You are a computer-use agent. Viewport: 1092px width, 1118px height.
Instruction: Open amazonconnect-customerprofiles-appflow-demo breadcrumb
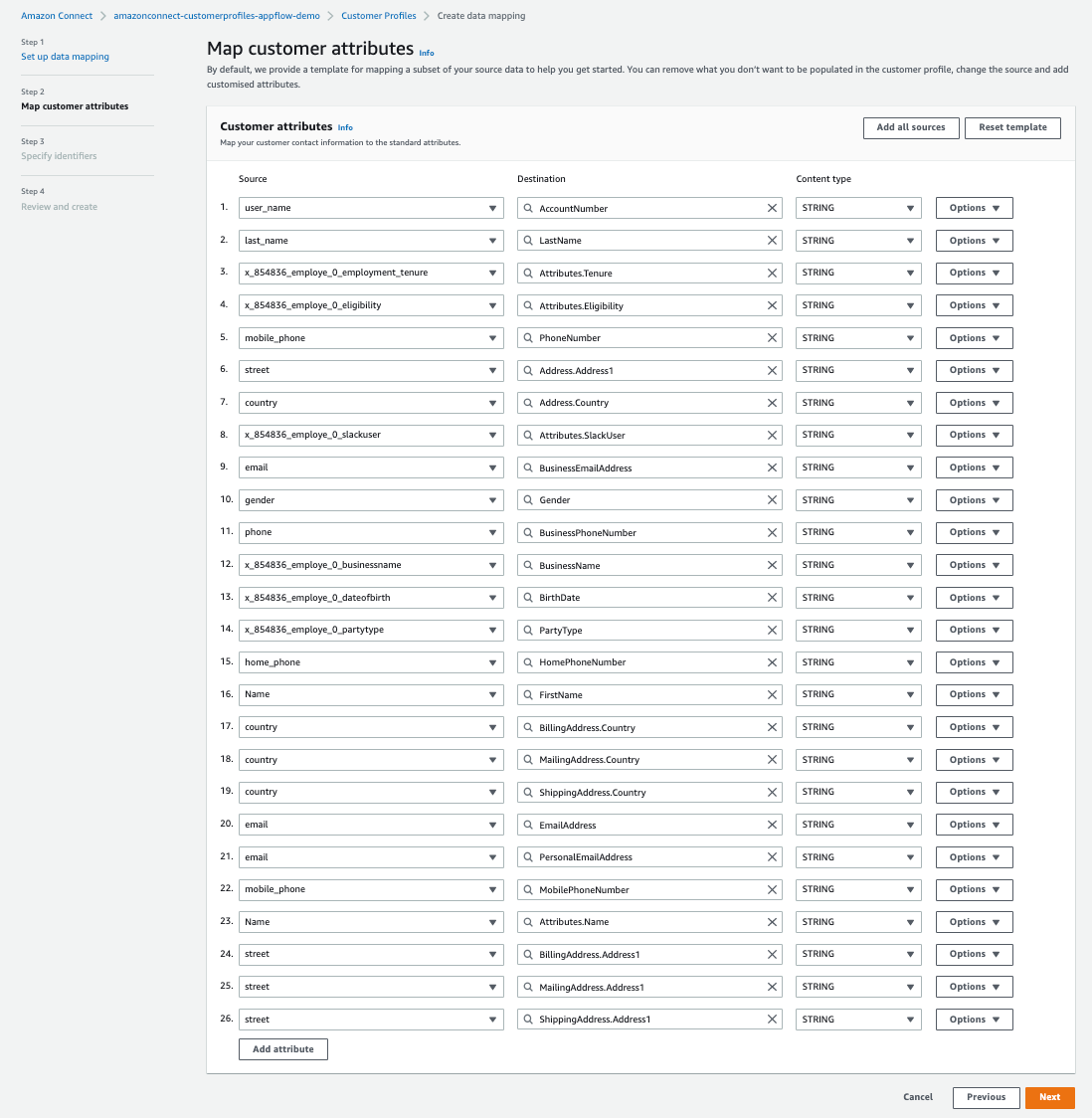[217, 16]
